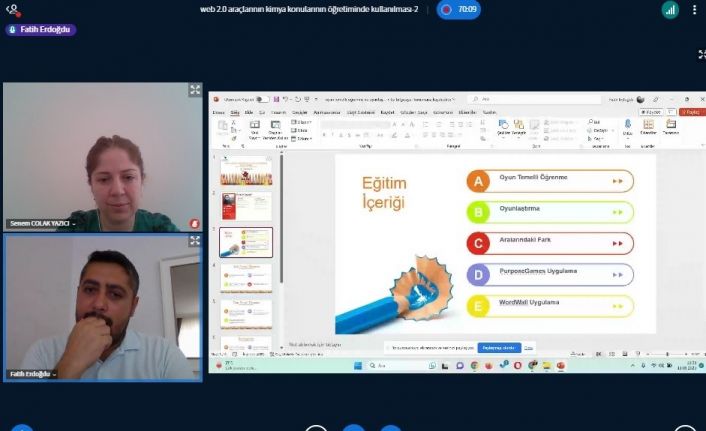Click the connection status bars icon
706x431 pixels.
click(670, 10)
